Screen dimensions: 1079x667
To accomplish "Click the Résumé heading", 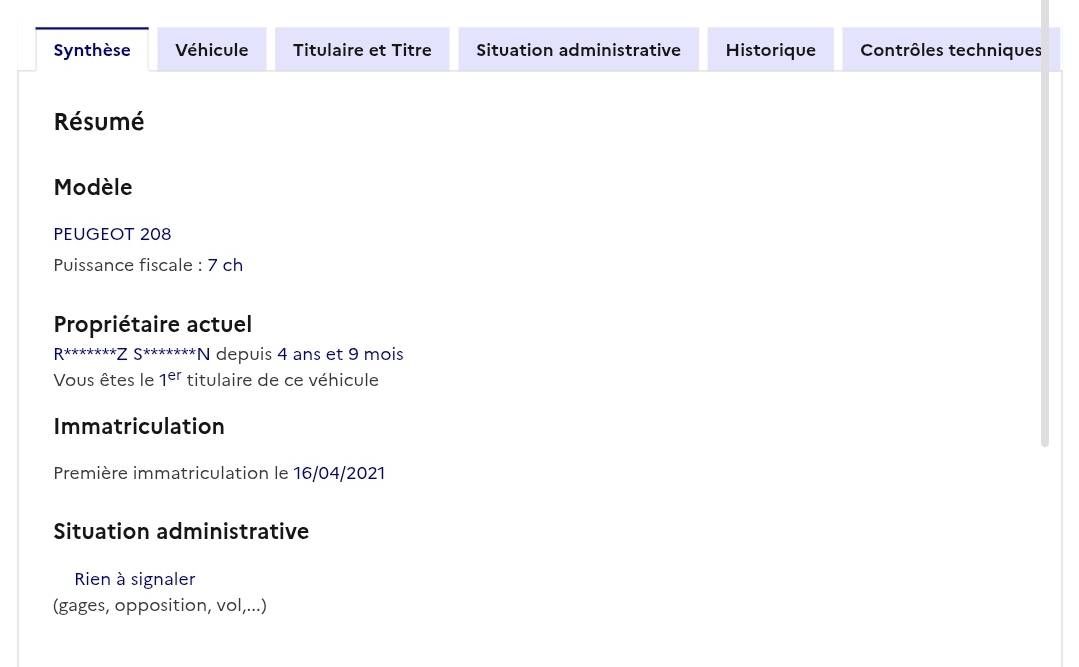I will pyautogui.click(x=99, y=122).
